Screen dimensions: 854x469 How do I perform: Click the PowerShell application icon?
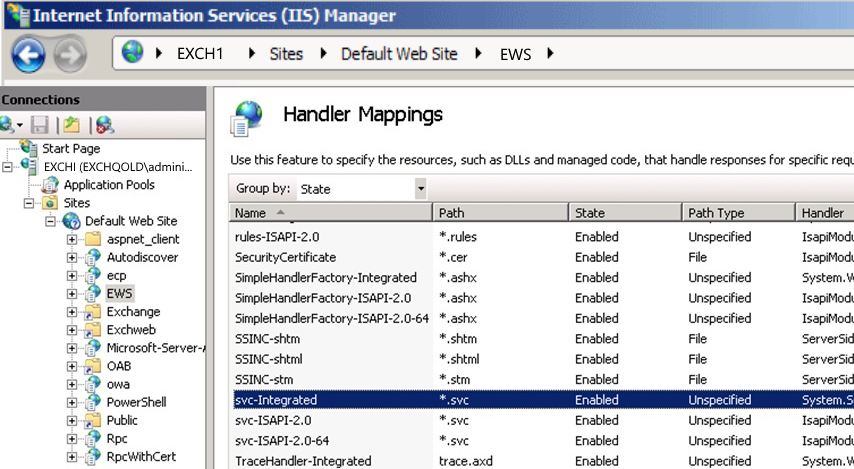(x=93, y=402)
